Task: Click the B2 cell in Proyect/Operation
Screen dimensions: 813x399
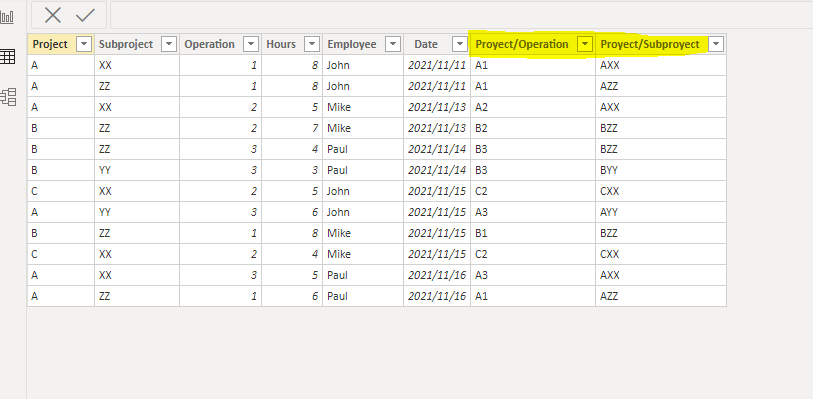Action: pyautogui.click(x=533, y=128)
